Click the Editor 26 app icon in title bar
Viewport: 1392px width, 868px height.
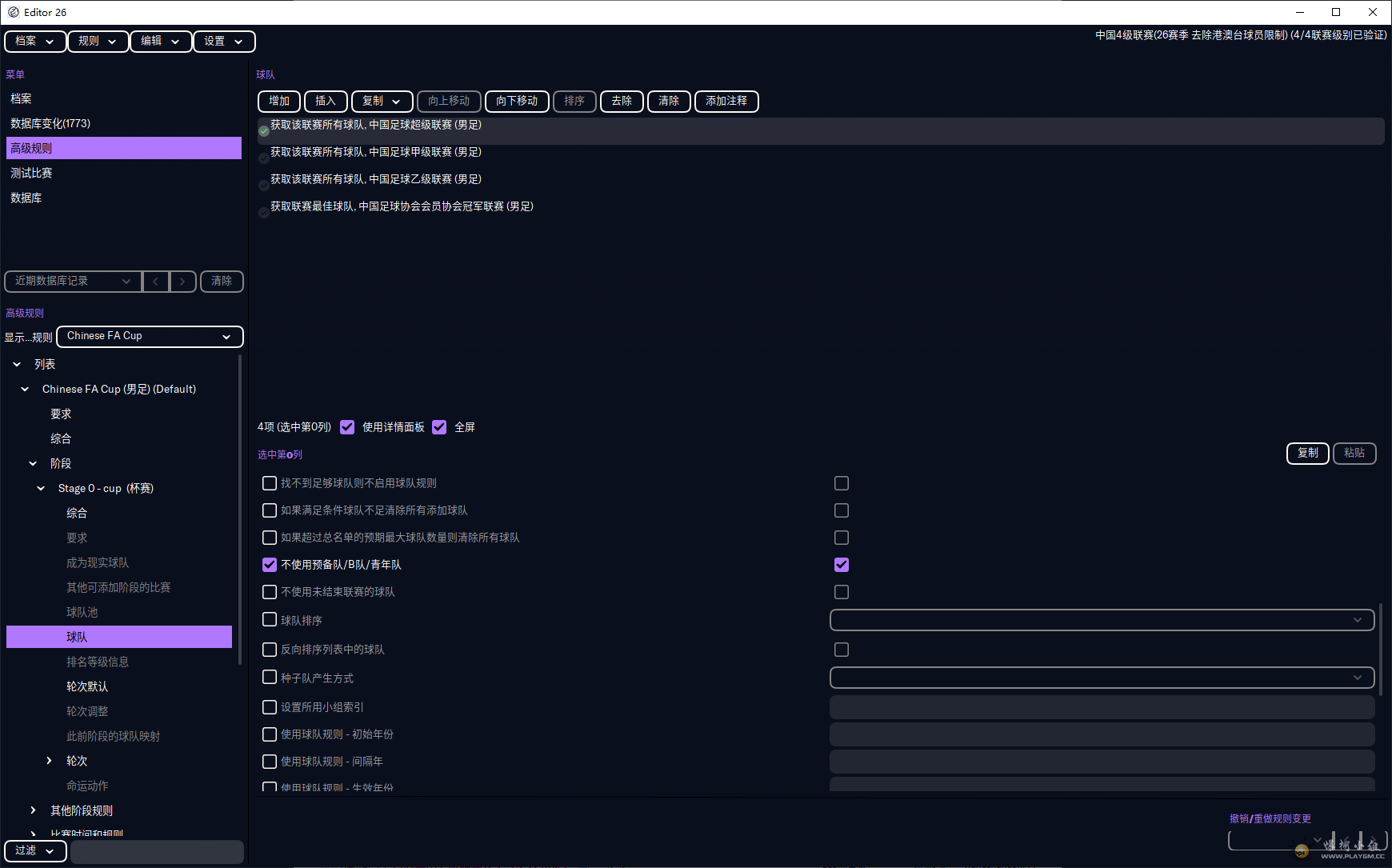13,12
